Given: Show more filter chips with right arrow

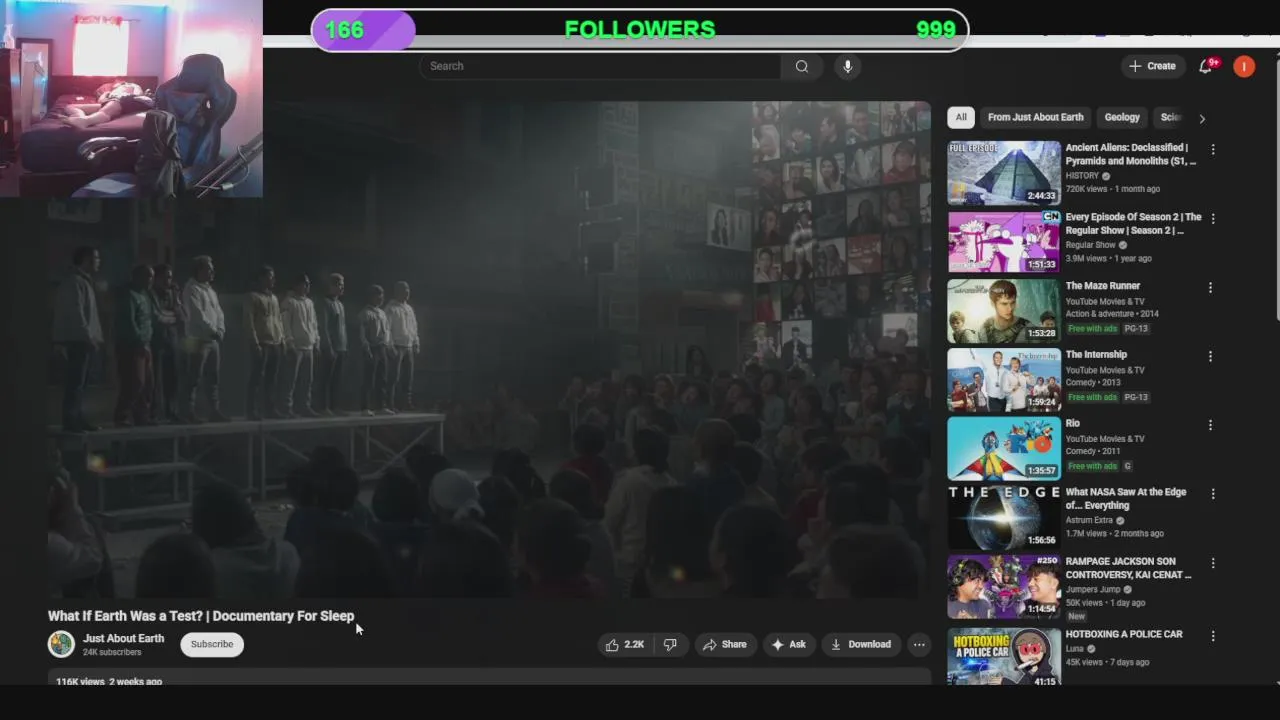Looking at the screenshot, I should coord(1202,118).
